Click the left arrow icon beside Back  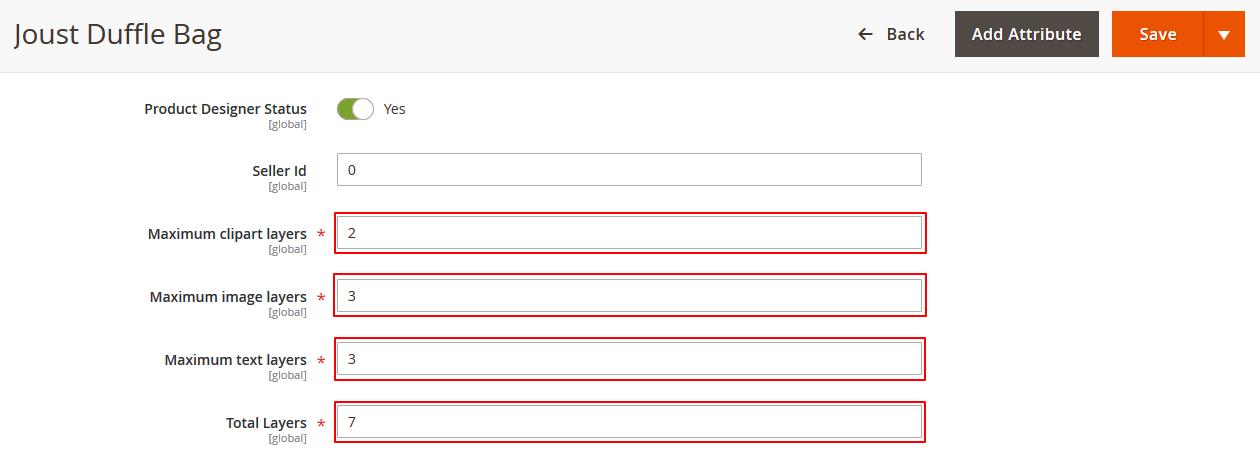pyautogui.click(x=866, y=34)
